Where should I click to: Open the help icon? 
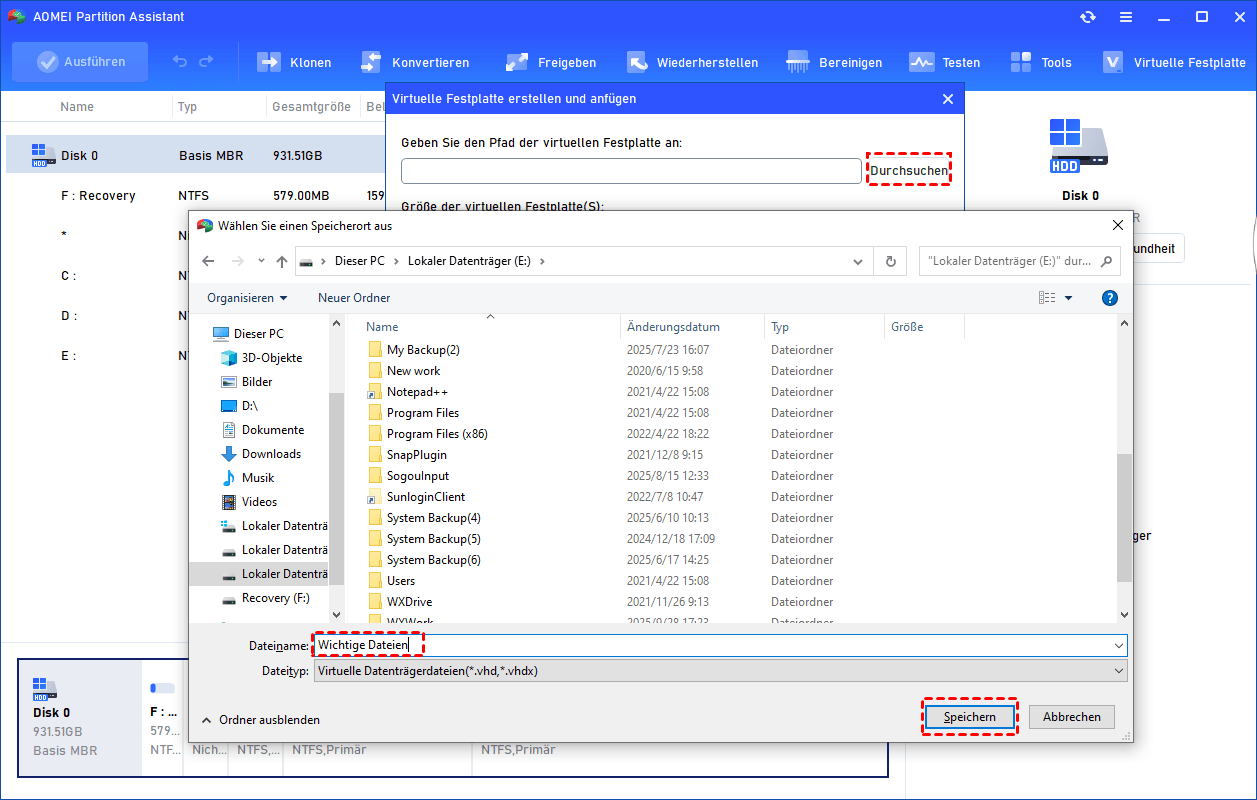[1109, 298]
